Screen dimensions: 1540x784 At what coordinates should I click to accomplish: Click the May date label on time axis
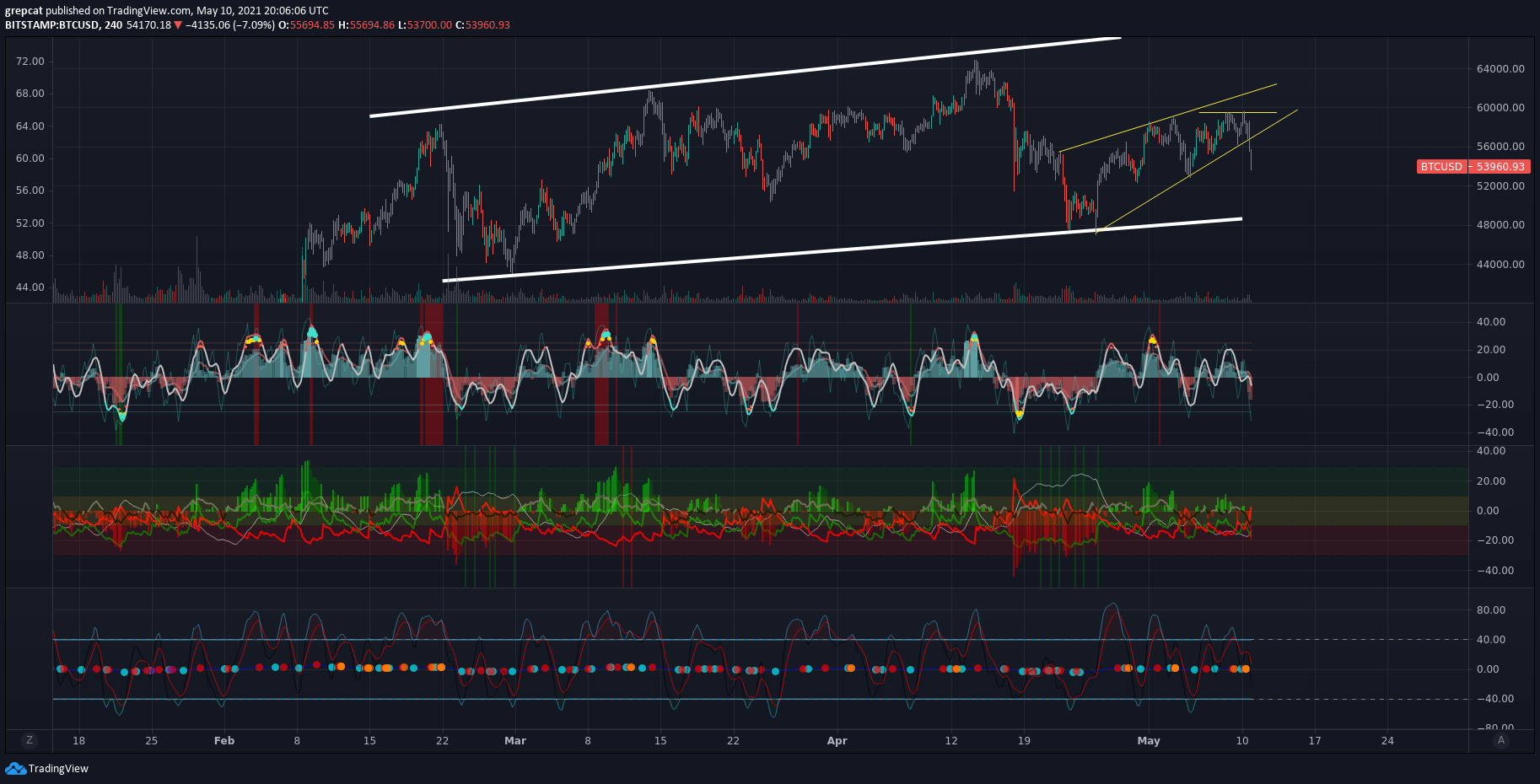coord(1149,740)
